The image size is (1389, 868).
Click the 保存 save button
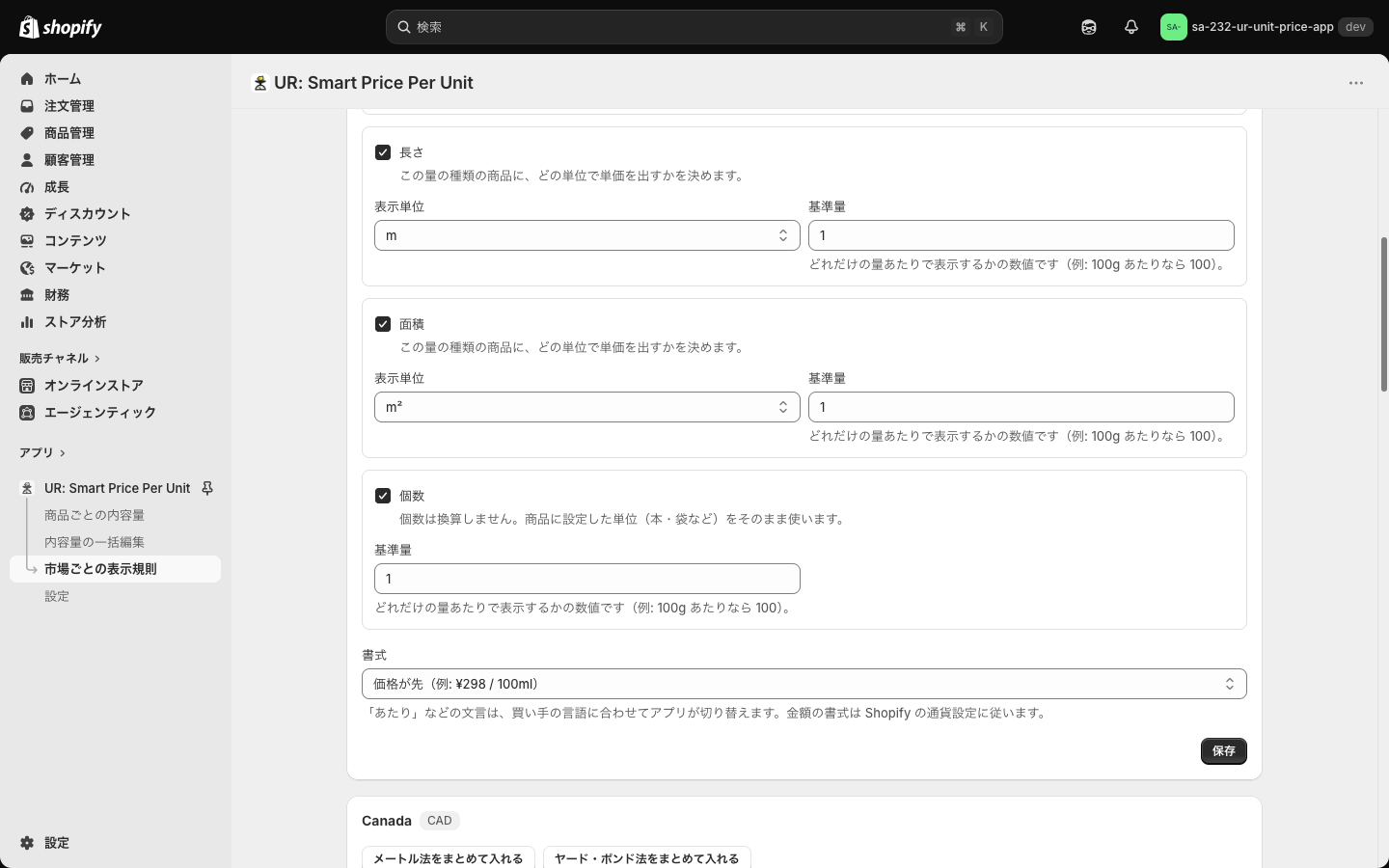pos(1224,751)
